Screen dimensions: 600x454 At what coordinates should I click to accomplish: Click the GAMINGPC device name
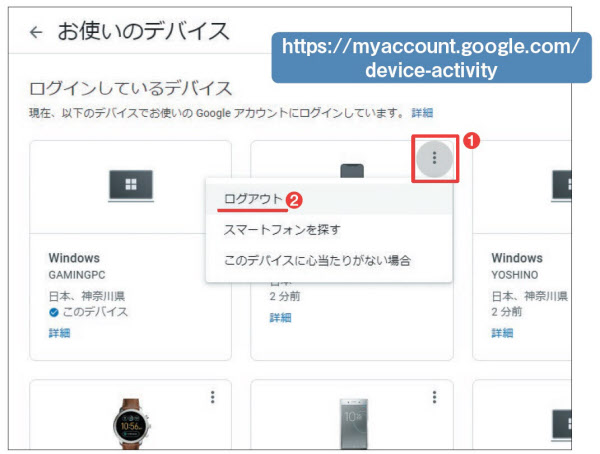77,275
